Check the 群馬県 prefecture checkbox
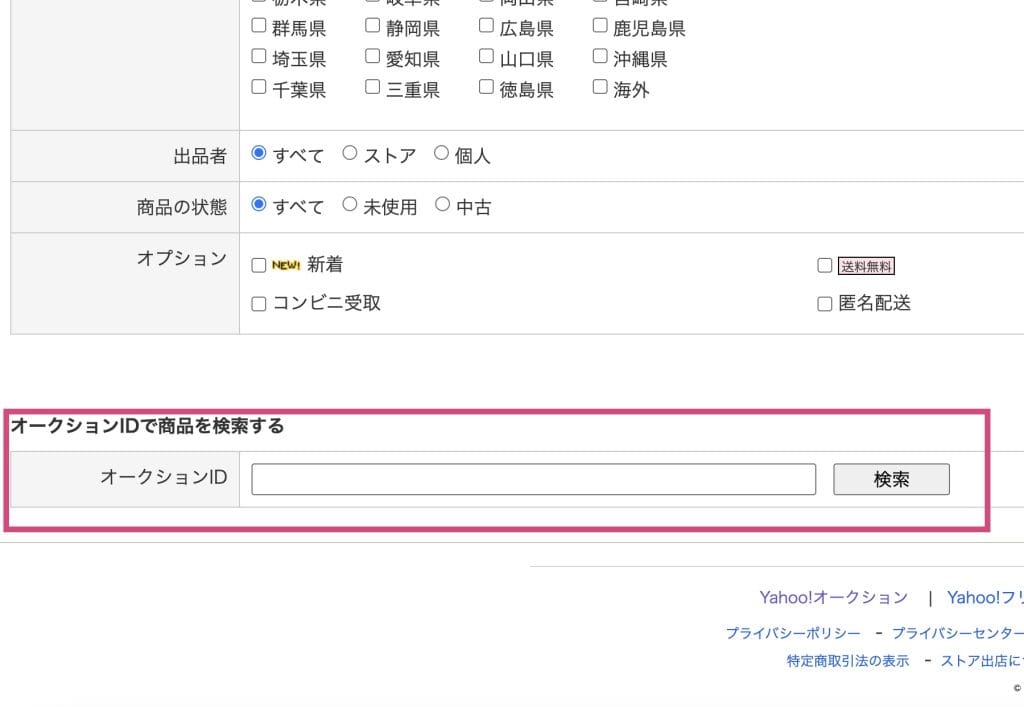Screen dimensions: 1024x707 pos(259,26)
